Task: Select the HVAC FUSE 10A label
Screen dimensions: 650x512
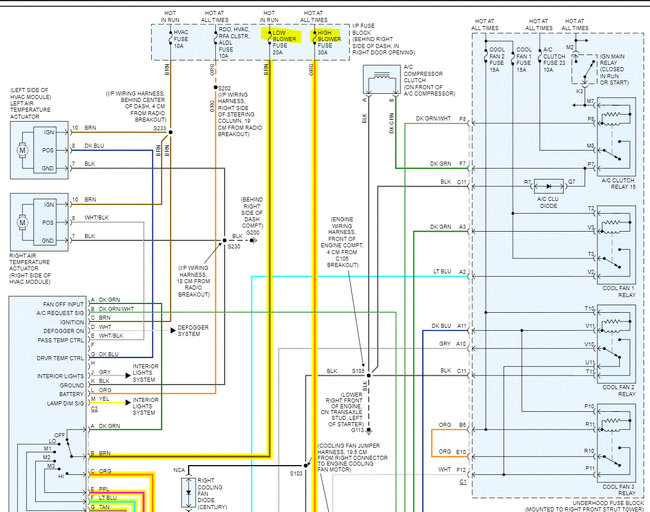Action: 181,39
